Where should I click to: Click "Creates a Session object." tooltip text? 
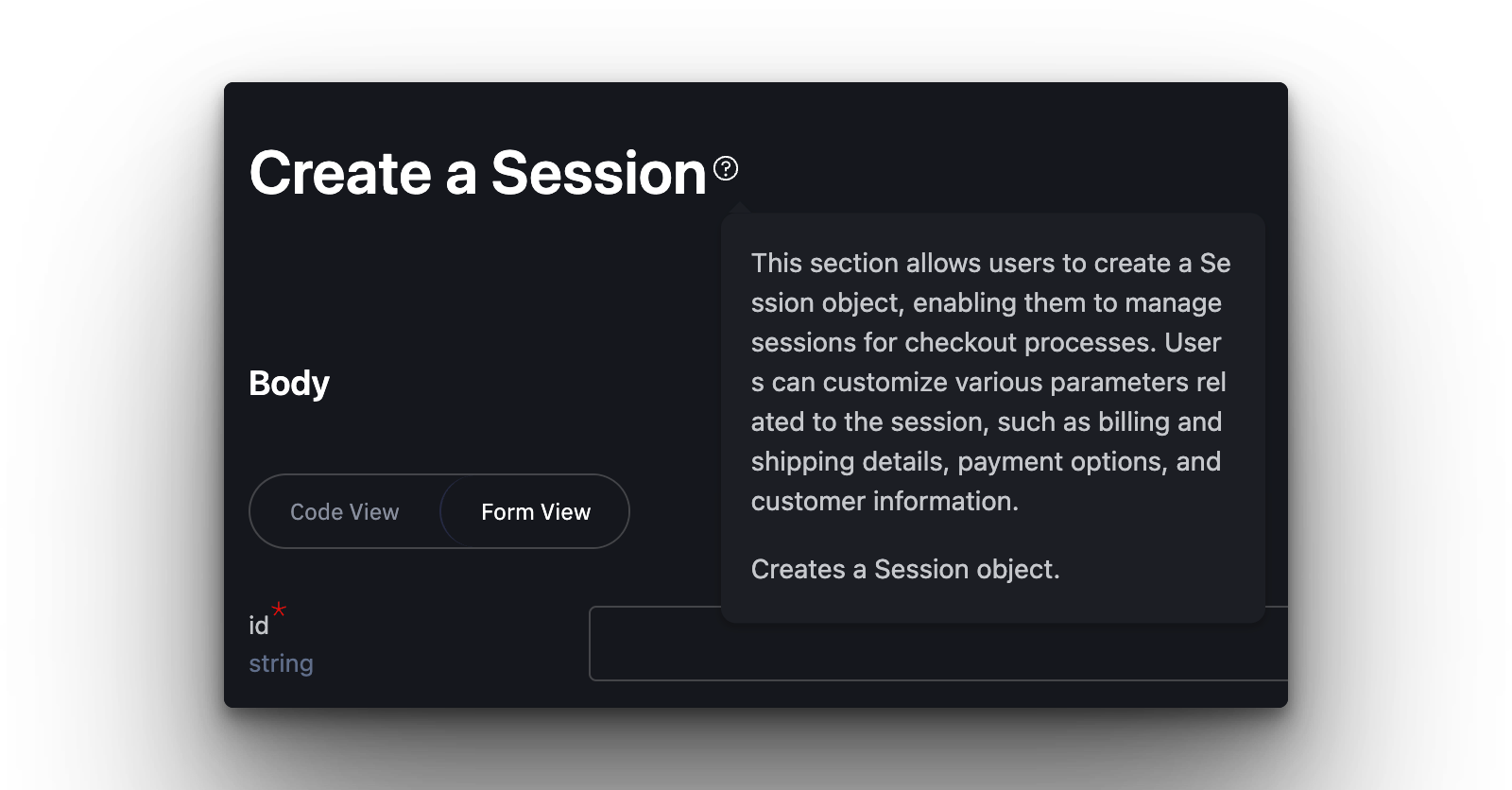[x=905, y=569]
